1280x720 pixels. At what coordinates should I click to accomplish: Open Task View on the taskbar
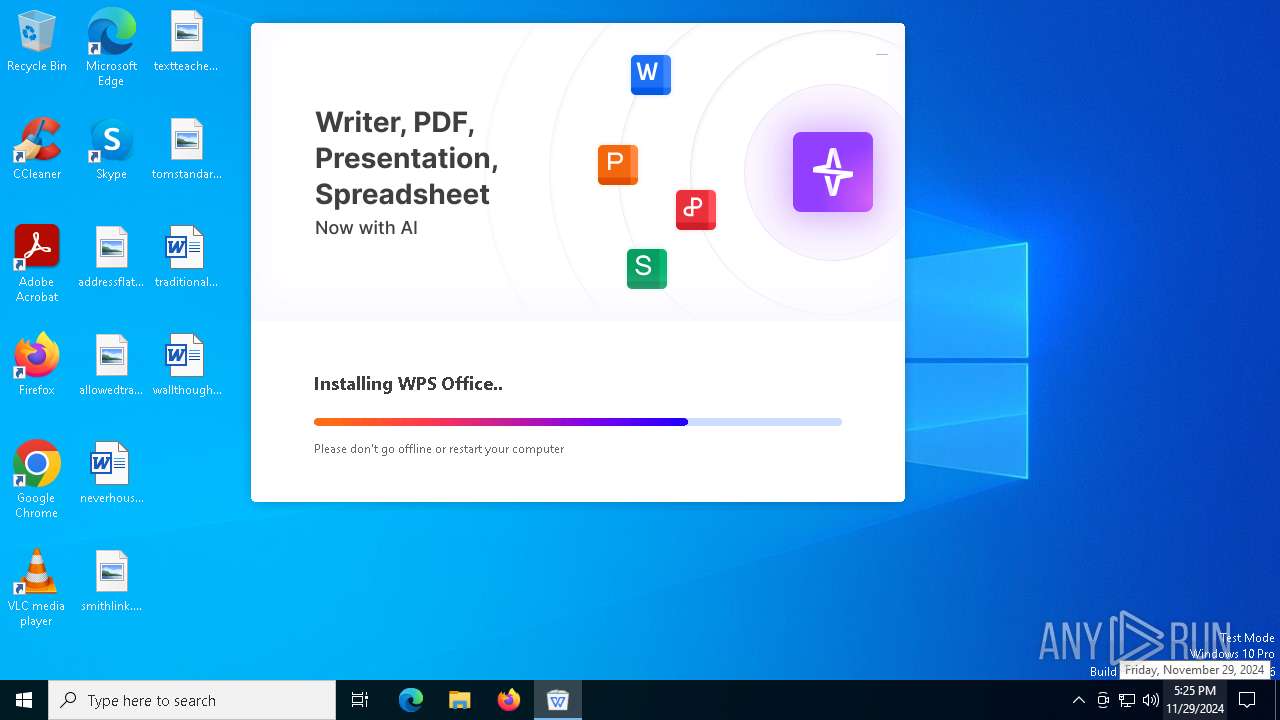[360, 700]
